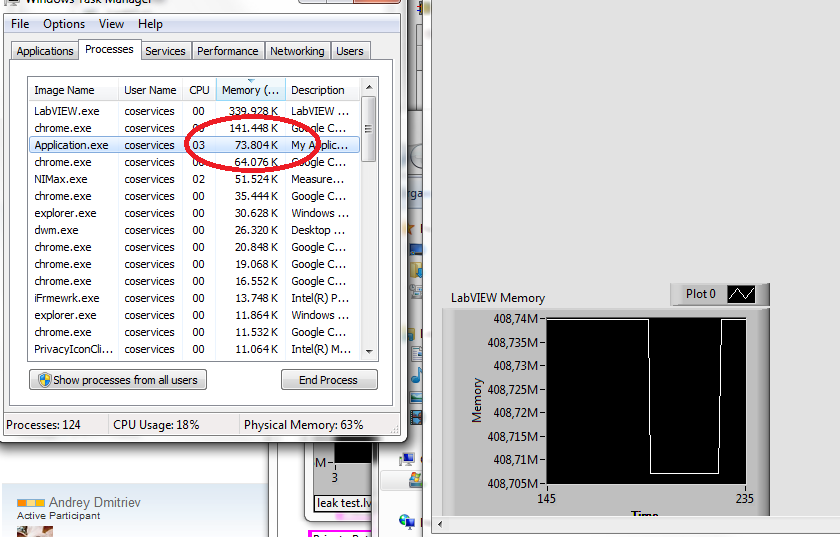Image resolution: width=840 pixels, height=537 pixels.
Task: Click the Plot 0 legend label
Action: coord(700,294)
